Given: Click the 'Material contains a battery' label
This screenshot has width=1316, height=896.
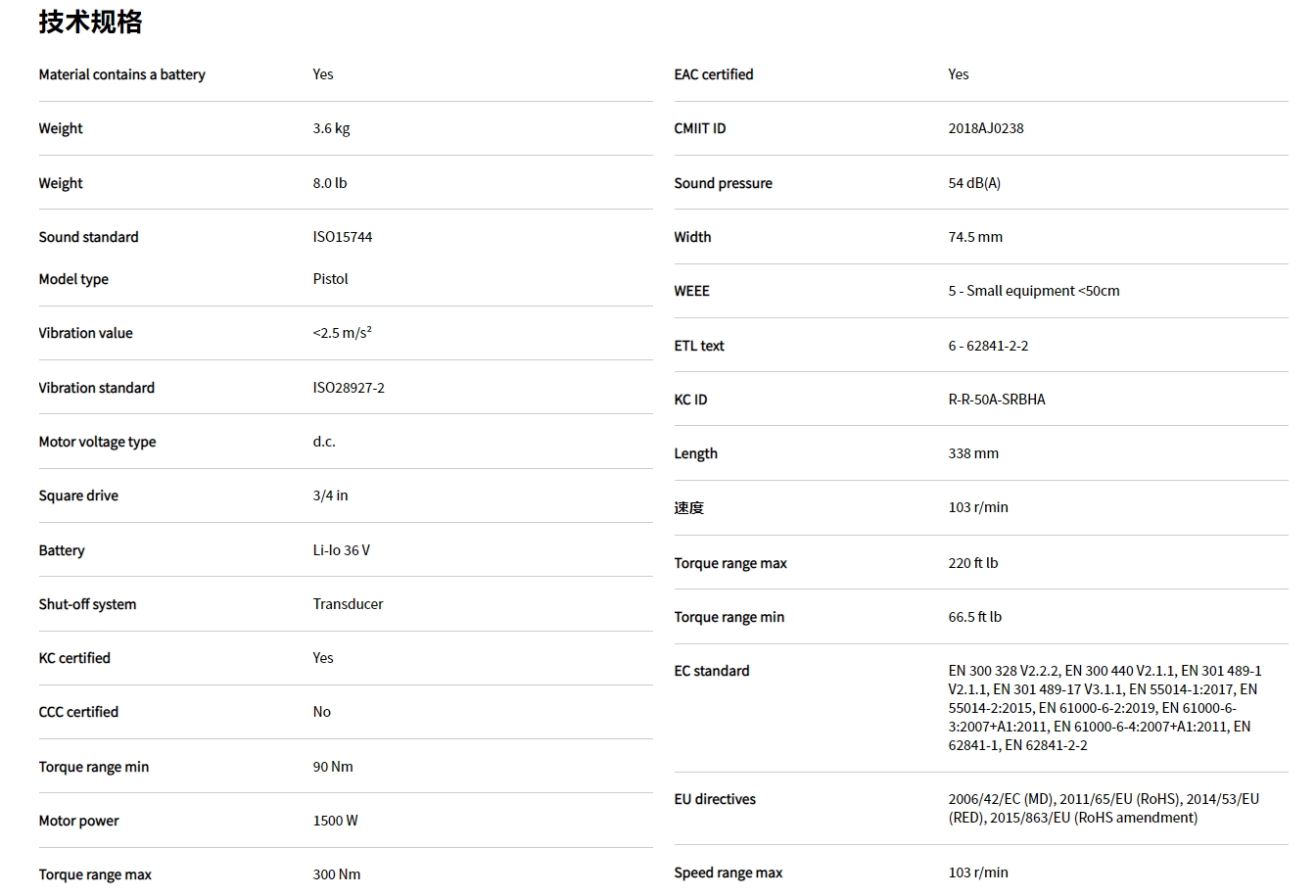Looking at the screenshot, I should (121, 74).
